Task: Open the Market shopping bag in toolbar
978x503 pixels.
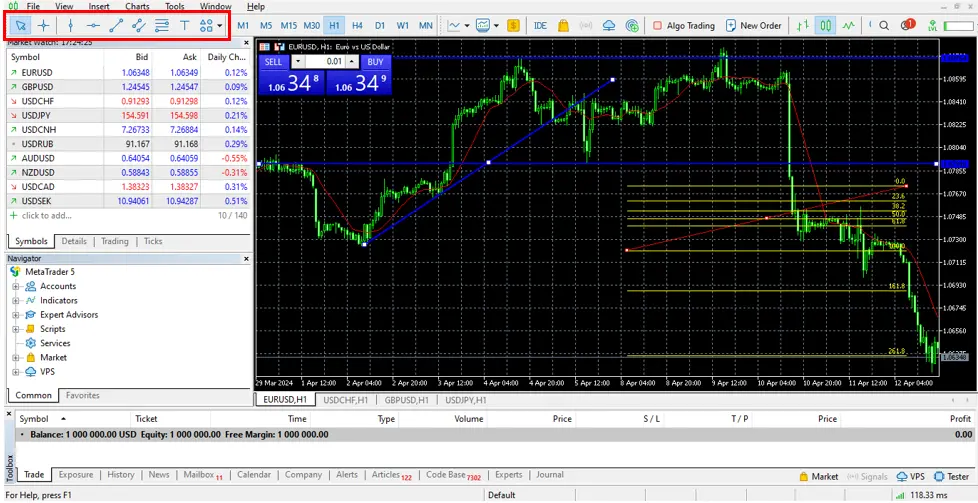Action: tap(563, 26)
